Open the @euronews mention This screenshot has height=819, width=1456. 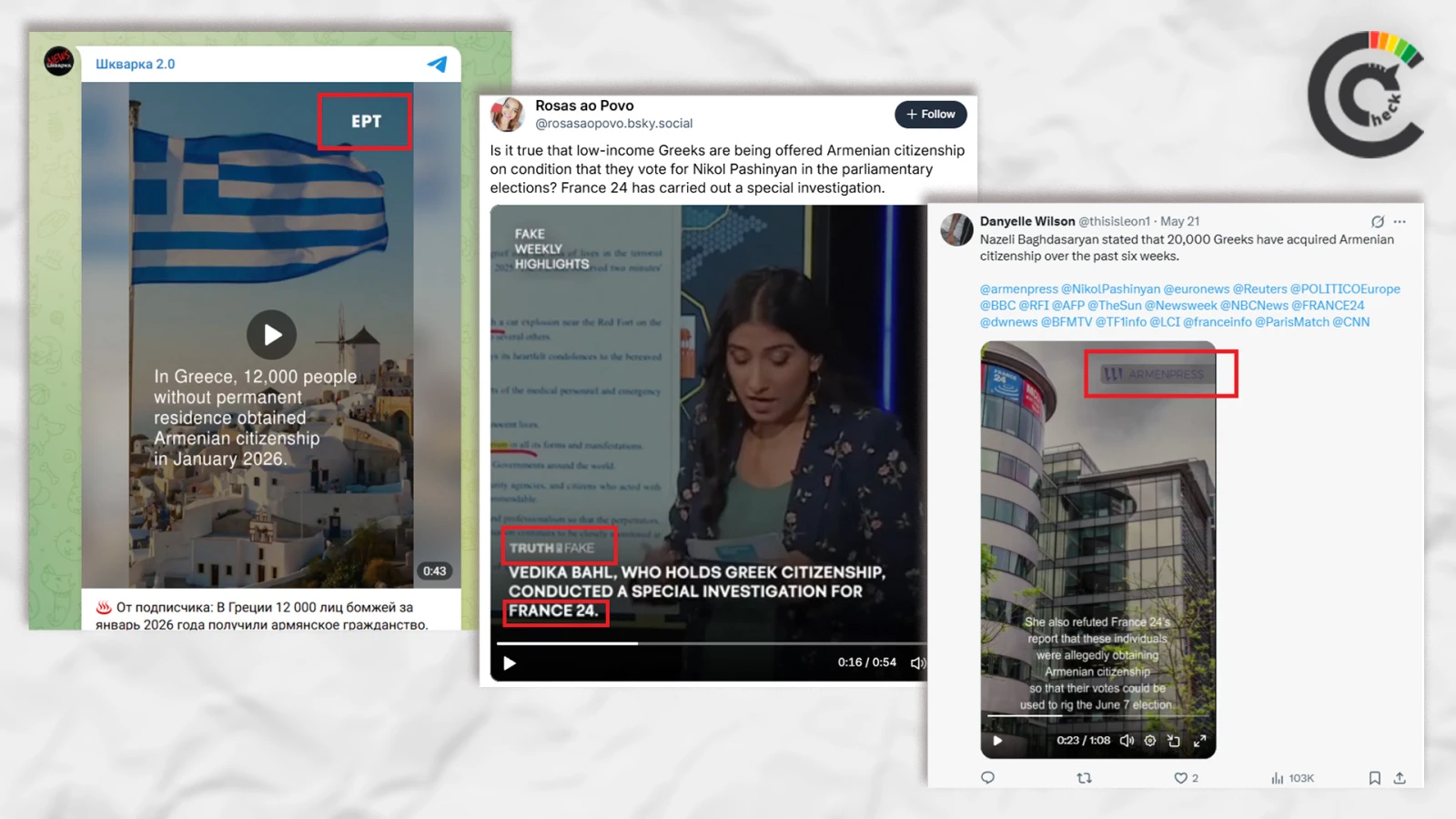(x=1196, y=288)
